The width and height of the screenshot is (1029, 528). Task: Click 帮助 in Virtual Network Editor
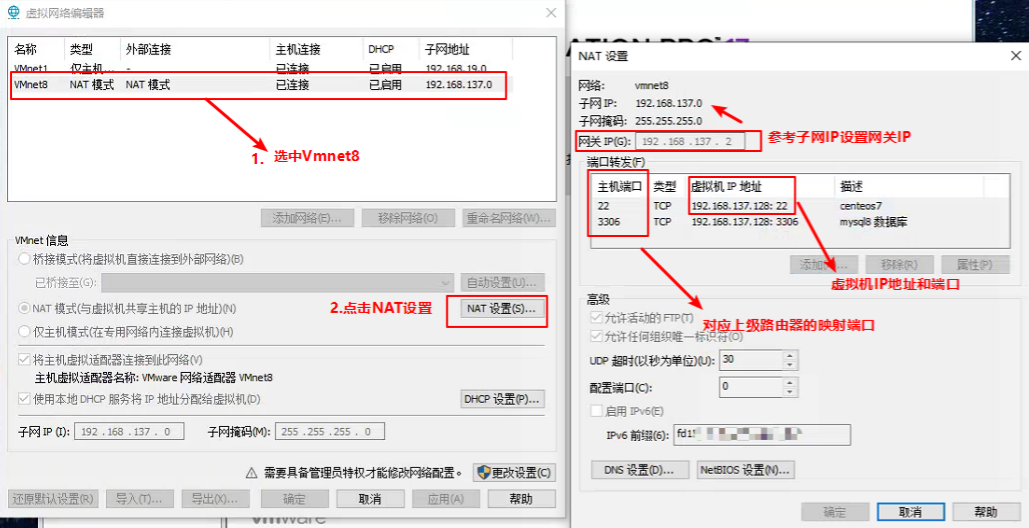point(522,499)
